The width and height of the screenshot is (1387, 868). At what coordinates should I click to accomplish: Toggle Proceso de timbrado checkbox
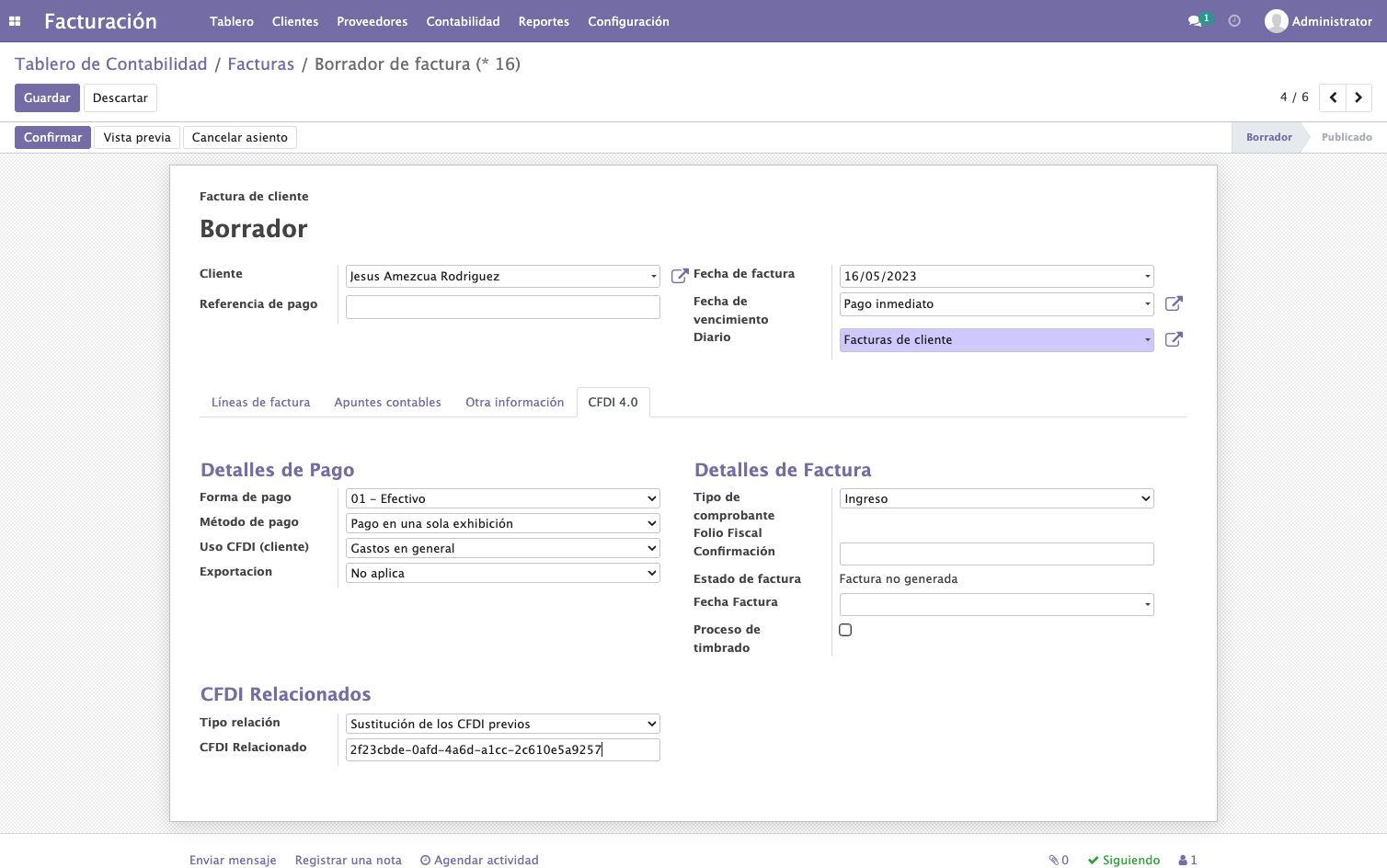pyautogui.click(x=845, y=630)
